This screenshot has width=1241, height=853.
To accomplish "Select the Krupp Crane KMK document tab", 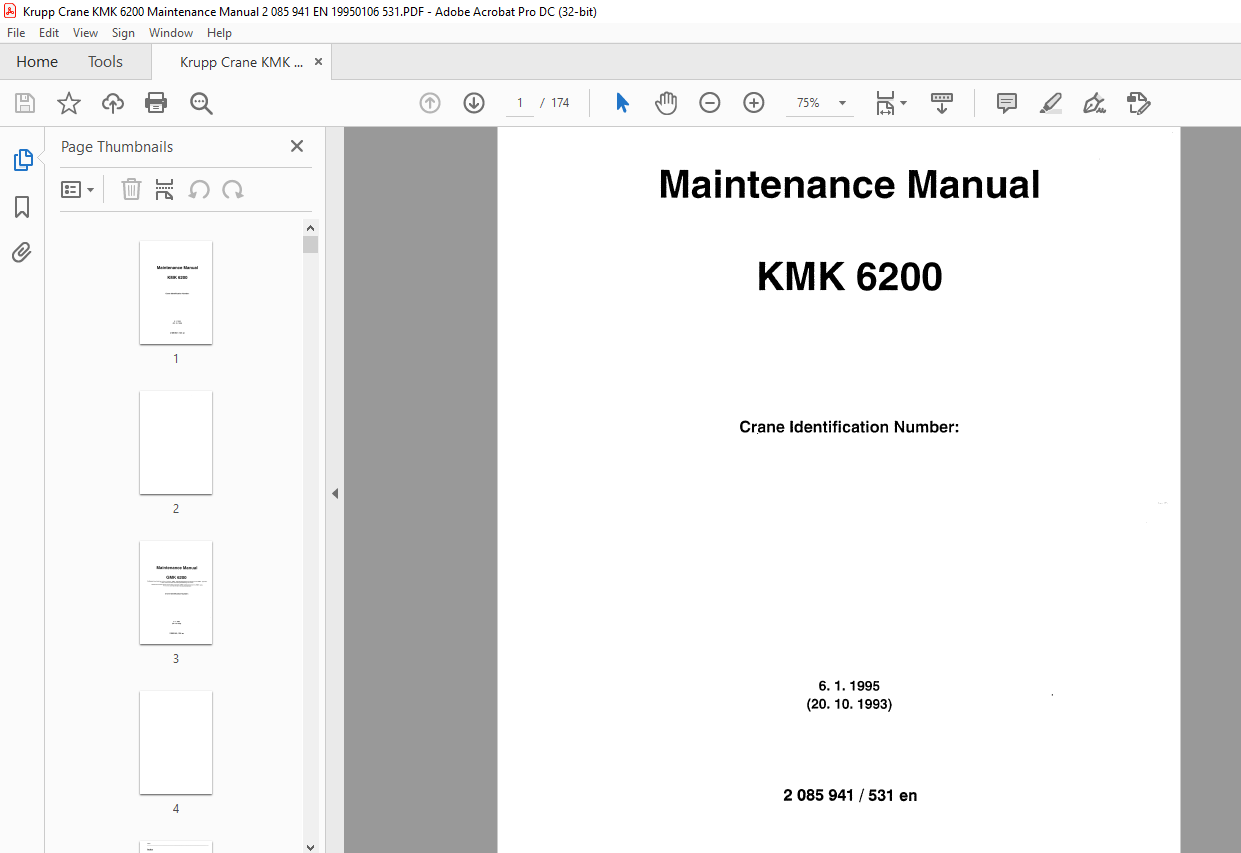I will pyautogui.click(x=241, y=62).
